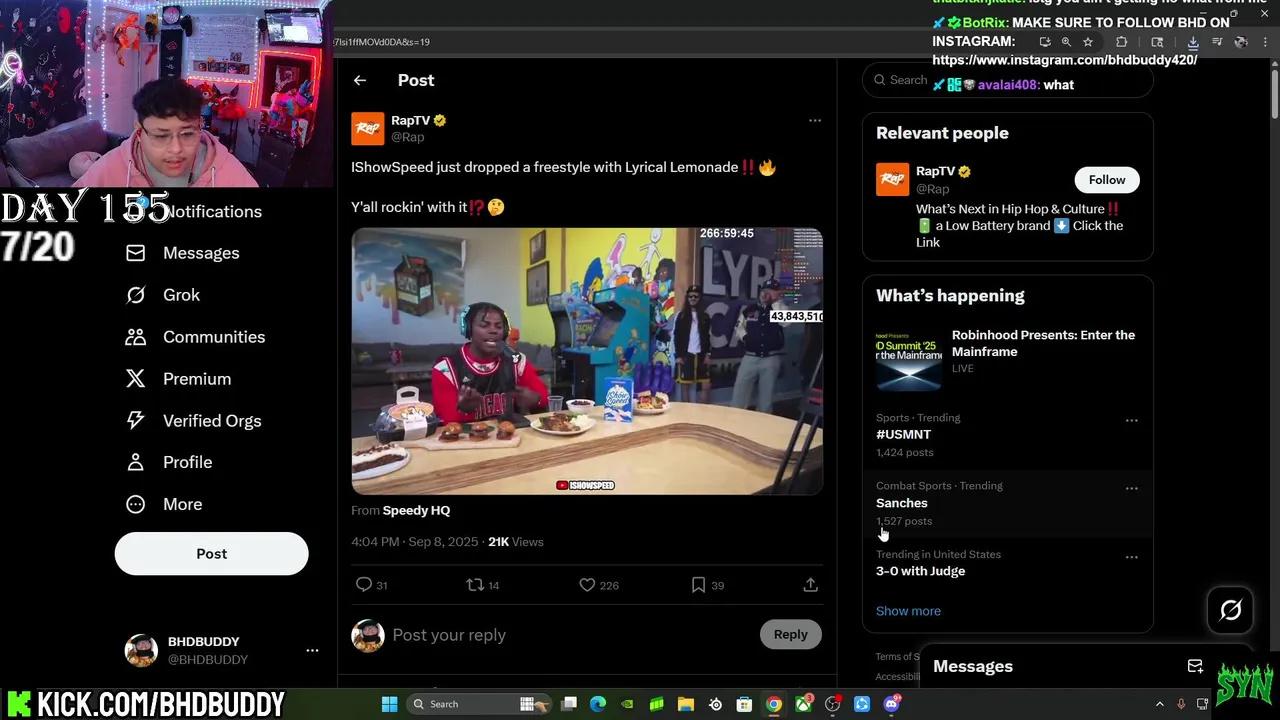Open the #USMNT trending topic
1280x720 pixels.
pos(904,435)
